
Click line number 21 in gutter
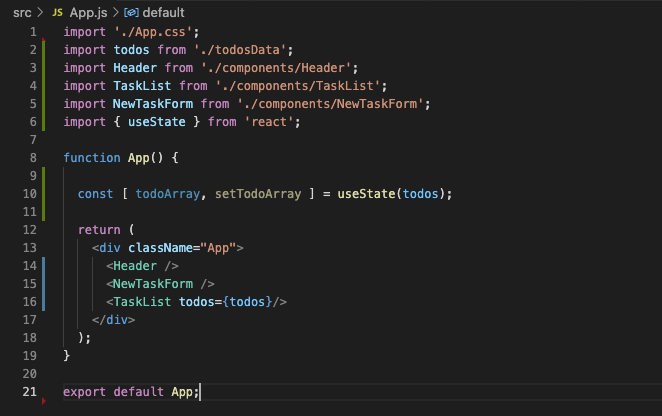30,392
